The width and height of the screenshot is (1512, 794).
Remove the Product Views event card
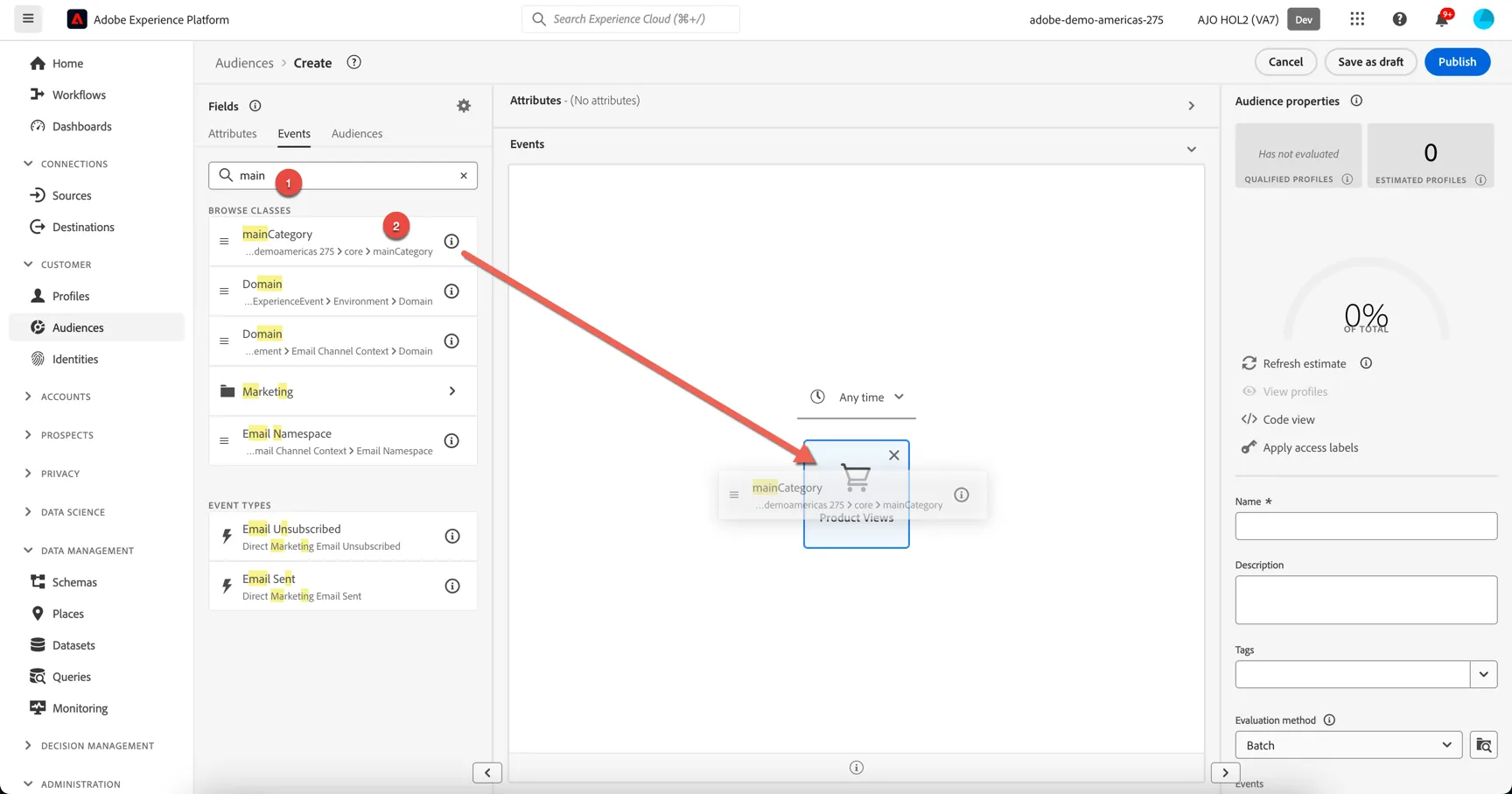pyautogui.click(x=893, y=455)
